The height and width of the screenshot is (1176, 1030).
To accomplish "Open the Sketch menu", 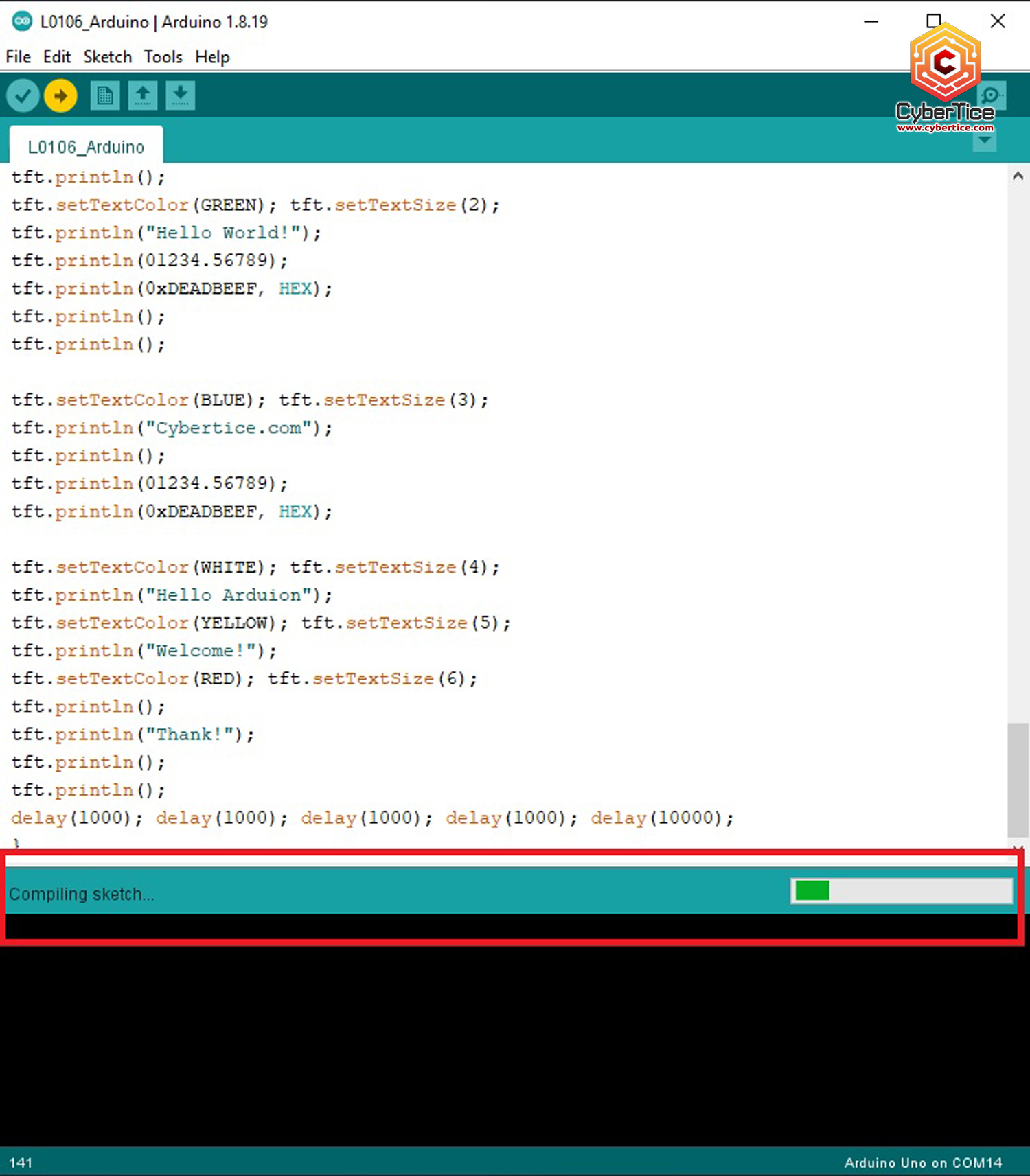I will (108, 57).
